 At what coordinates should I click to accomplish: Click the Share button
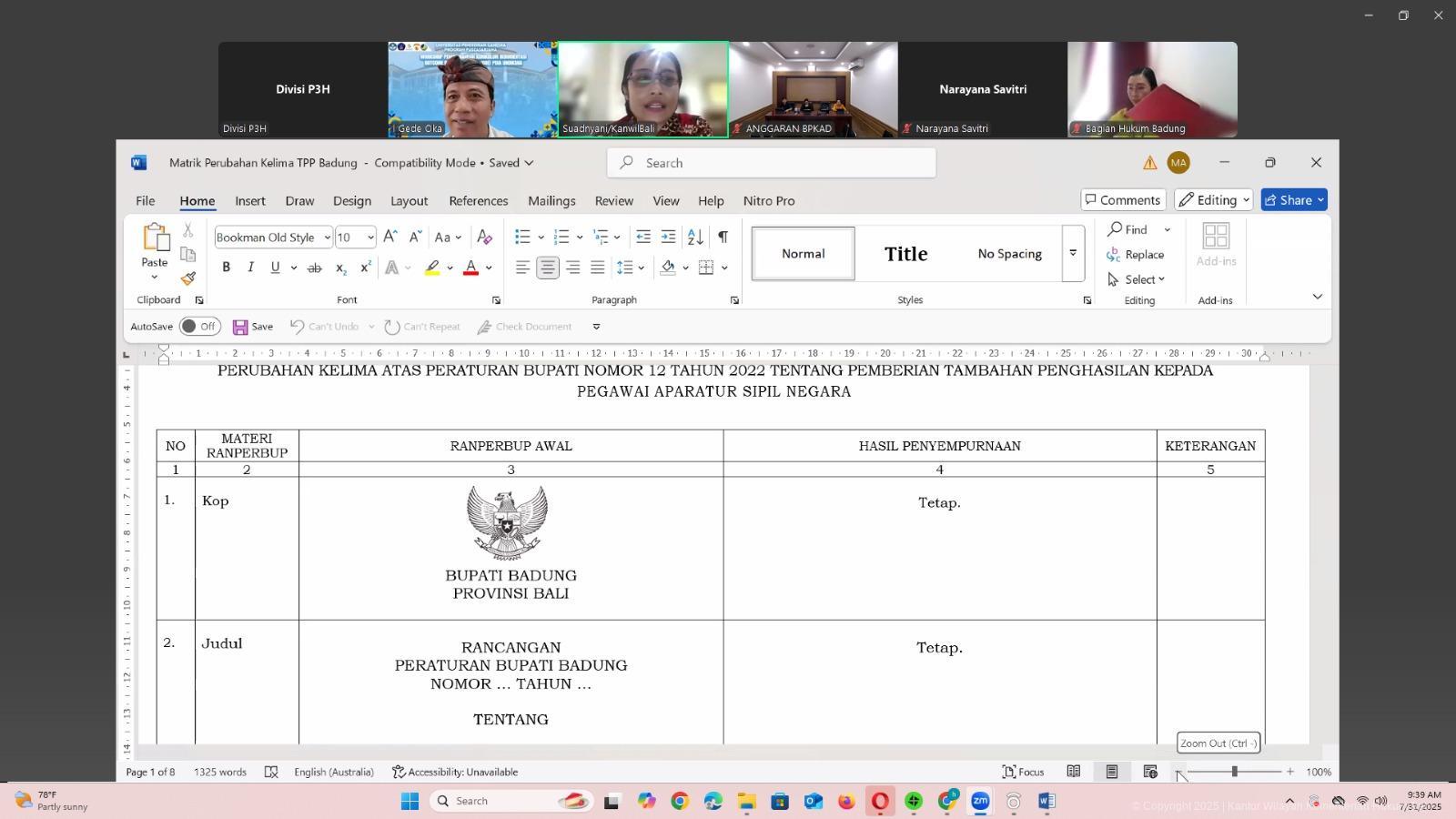point(1293,200)
